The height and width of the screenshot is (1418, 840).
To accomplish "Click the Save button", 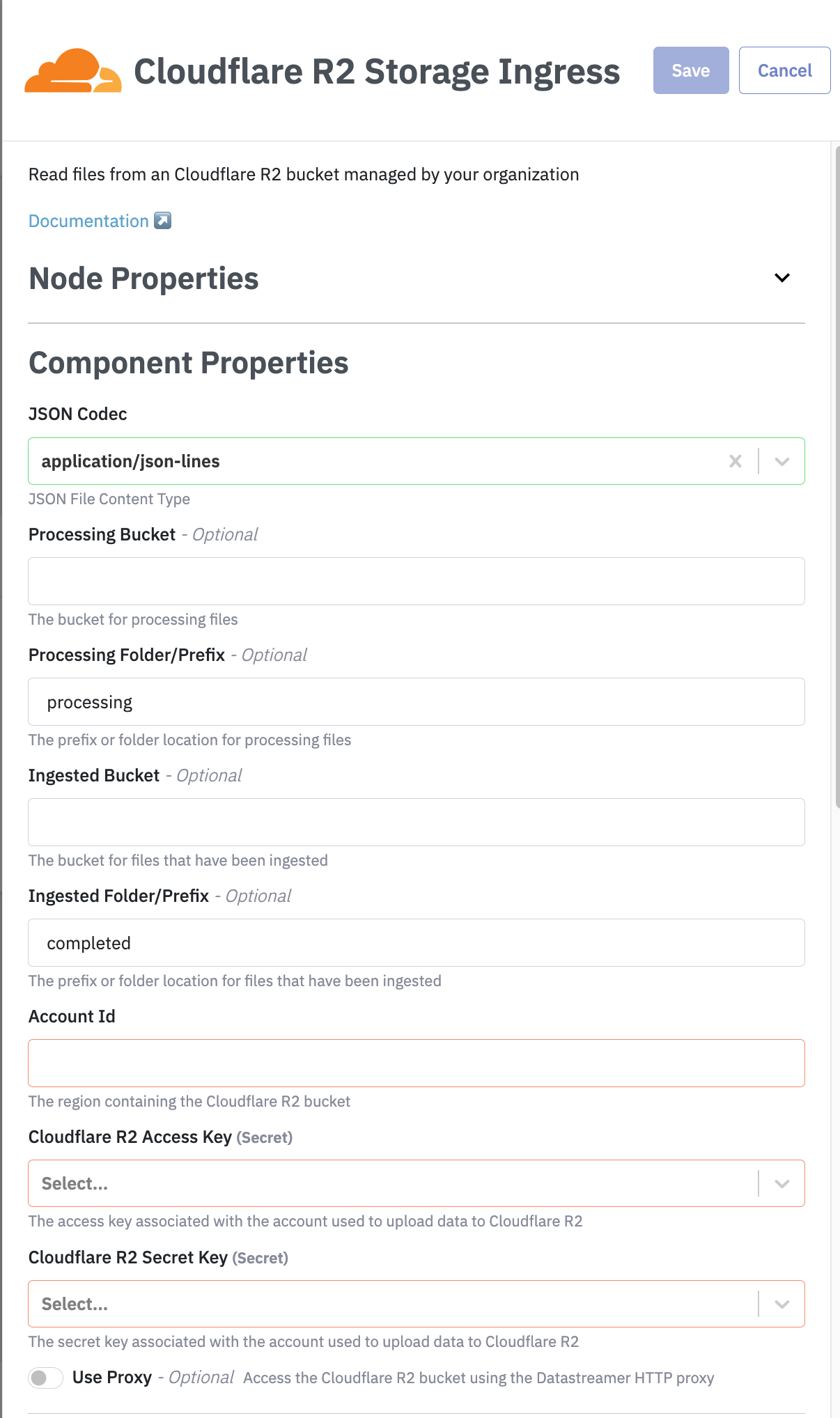I will [690, 70].
